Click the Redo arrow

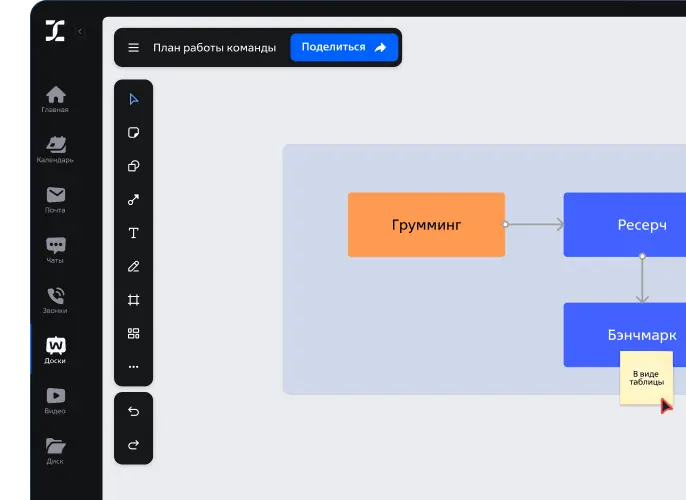point(133,445)
